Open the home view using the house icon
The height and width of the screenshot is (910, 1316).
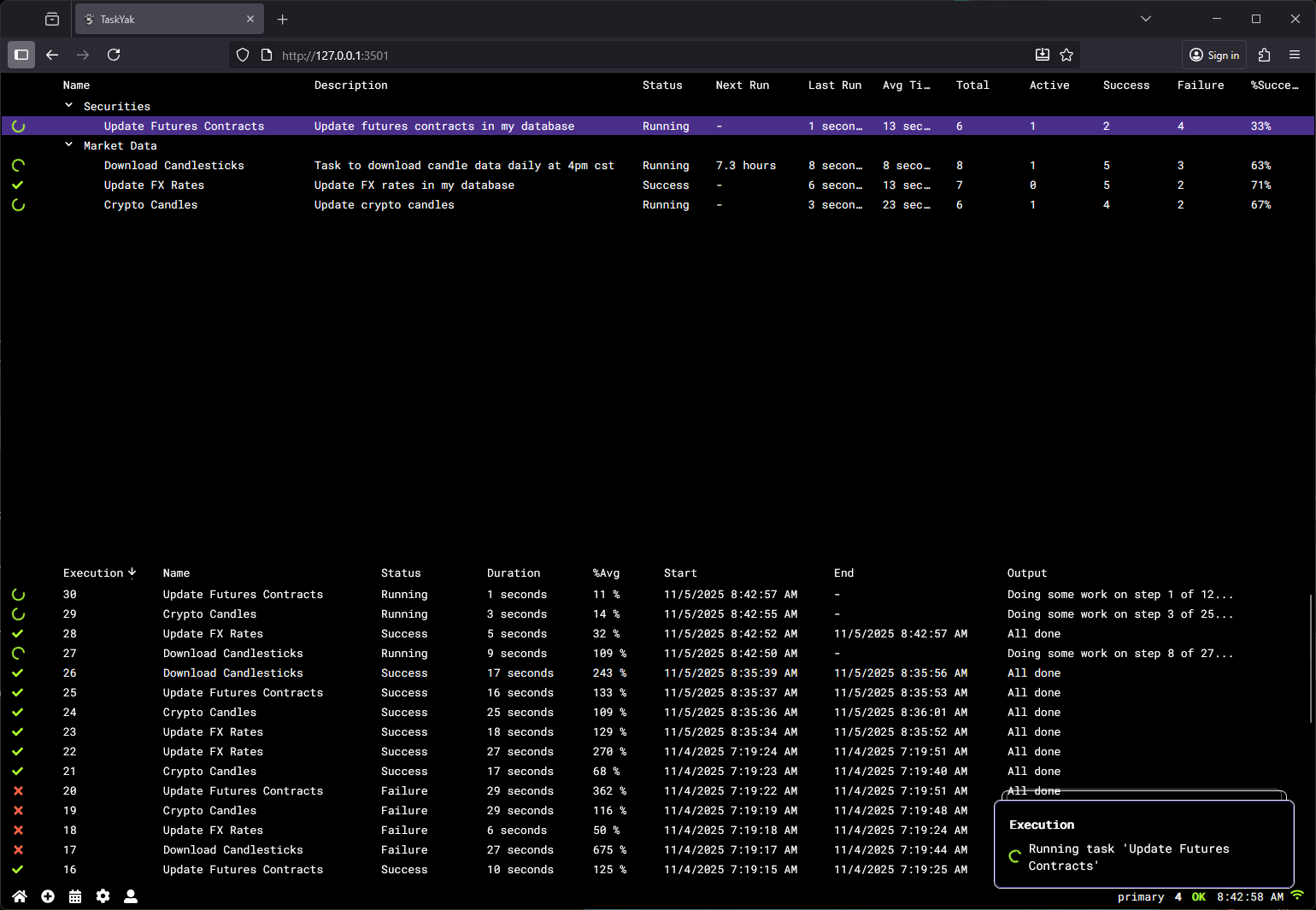(x=19, y=895)
